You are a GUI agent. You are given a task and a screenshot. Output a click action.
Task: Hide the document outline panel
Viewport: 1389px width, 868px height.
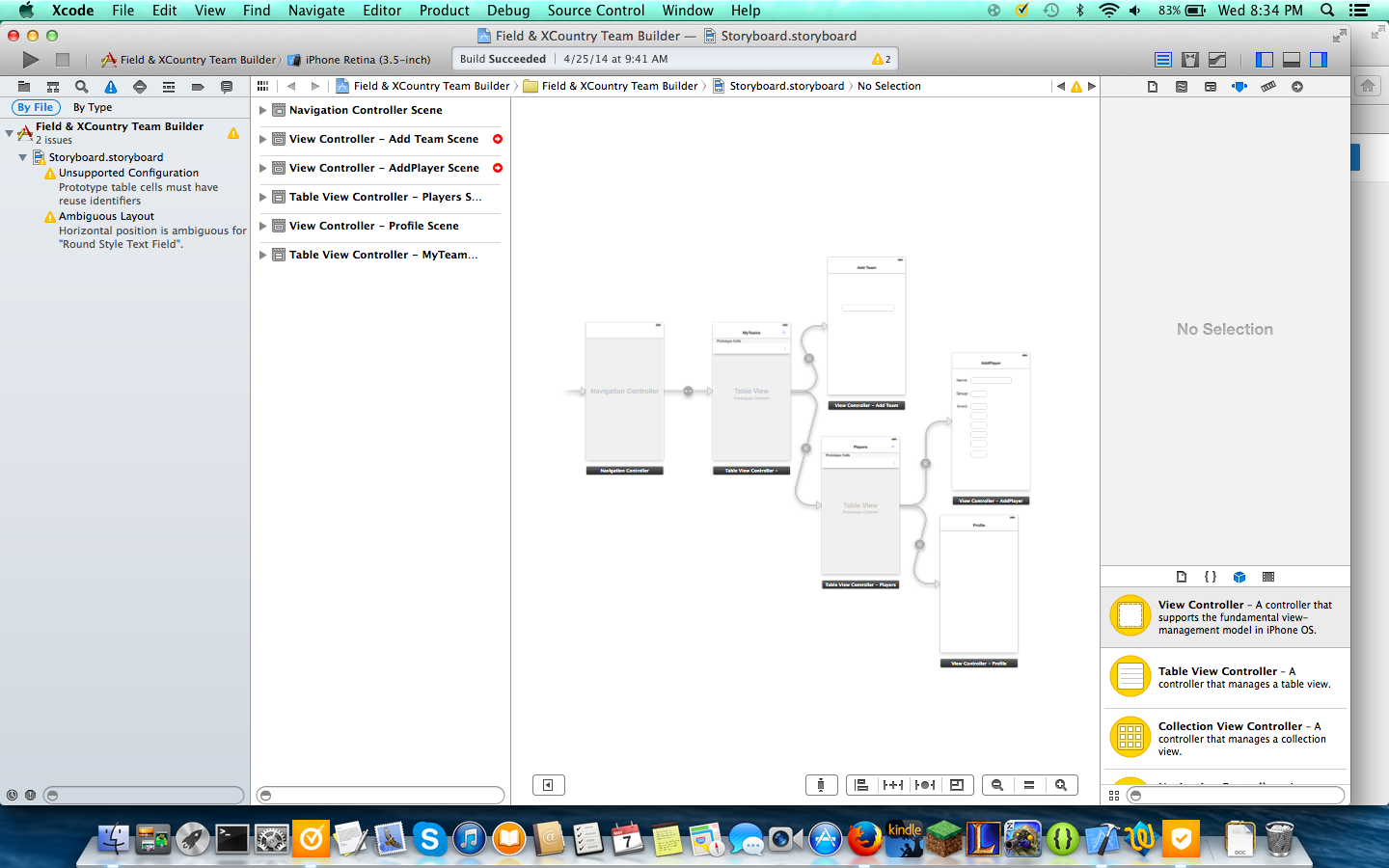548,785
